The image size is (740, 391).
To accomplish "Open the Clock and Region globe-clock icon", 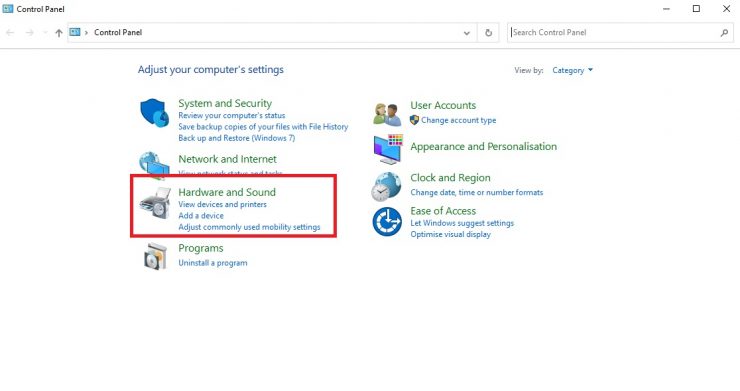I will pos(387,187).
